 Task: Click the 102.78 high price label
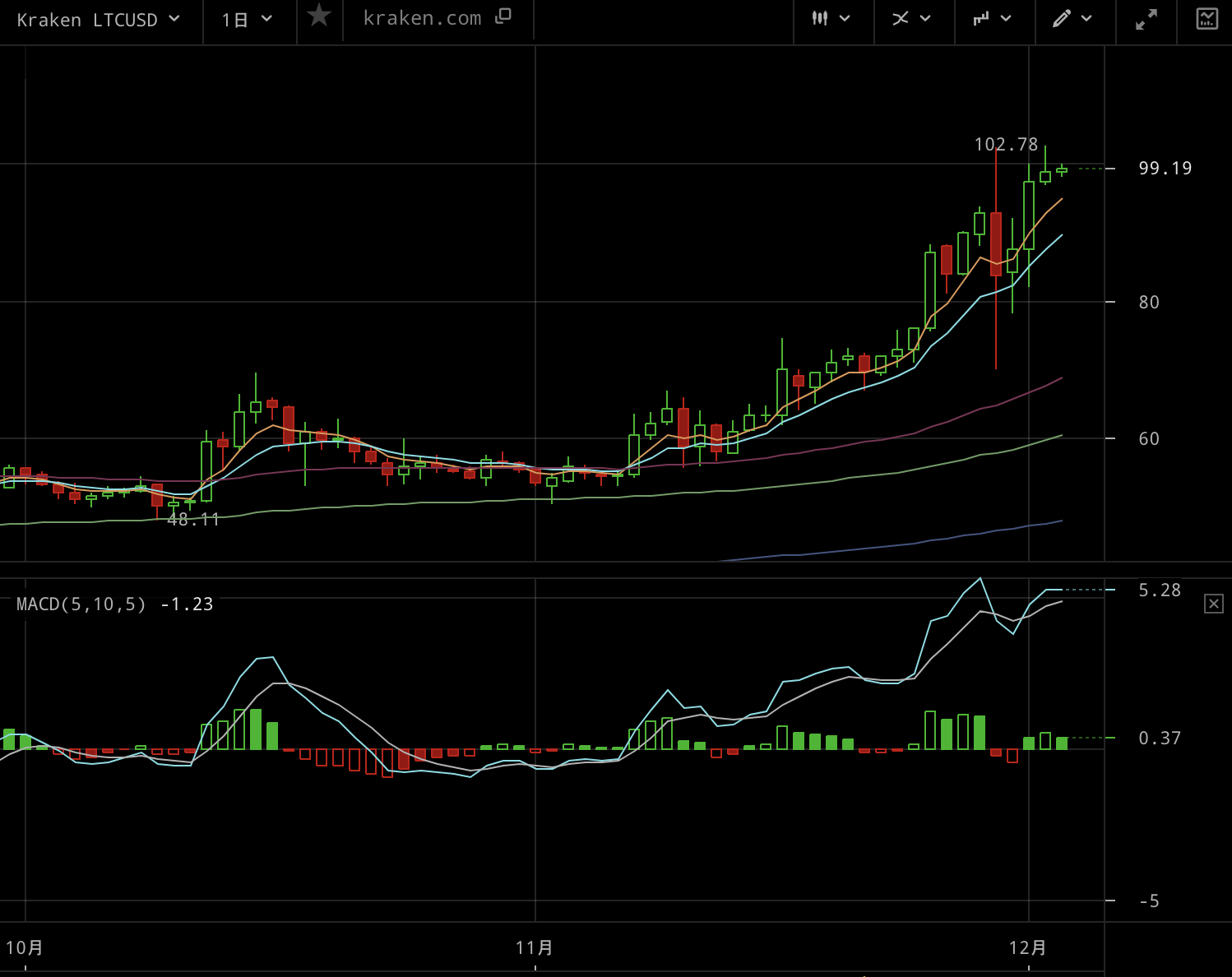[1006, 145]
